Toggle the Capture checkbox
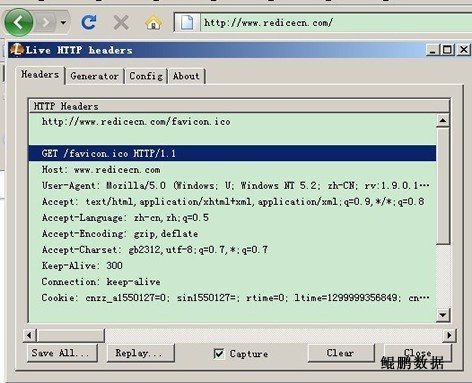This screenshot has height=383, width=472. point(219,354)
